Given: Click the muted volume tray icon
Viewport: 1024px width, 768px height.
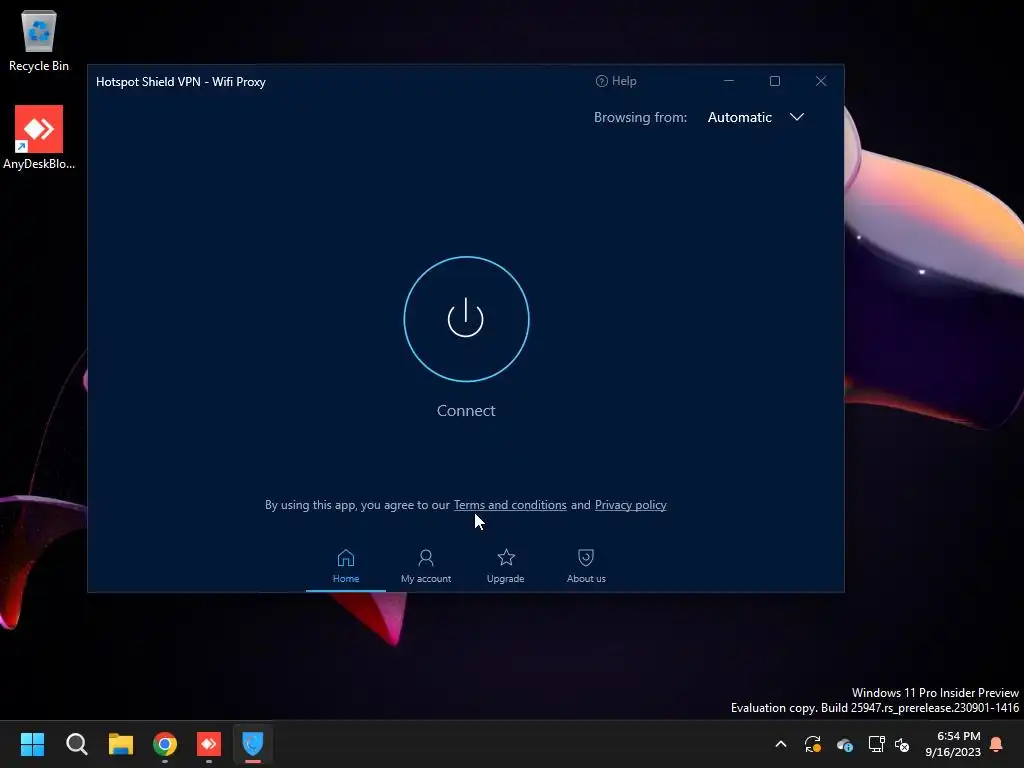Looking at the screenshot, I should (902, 744).
